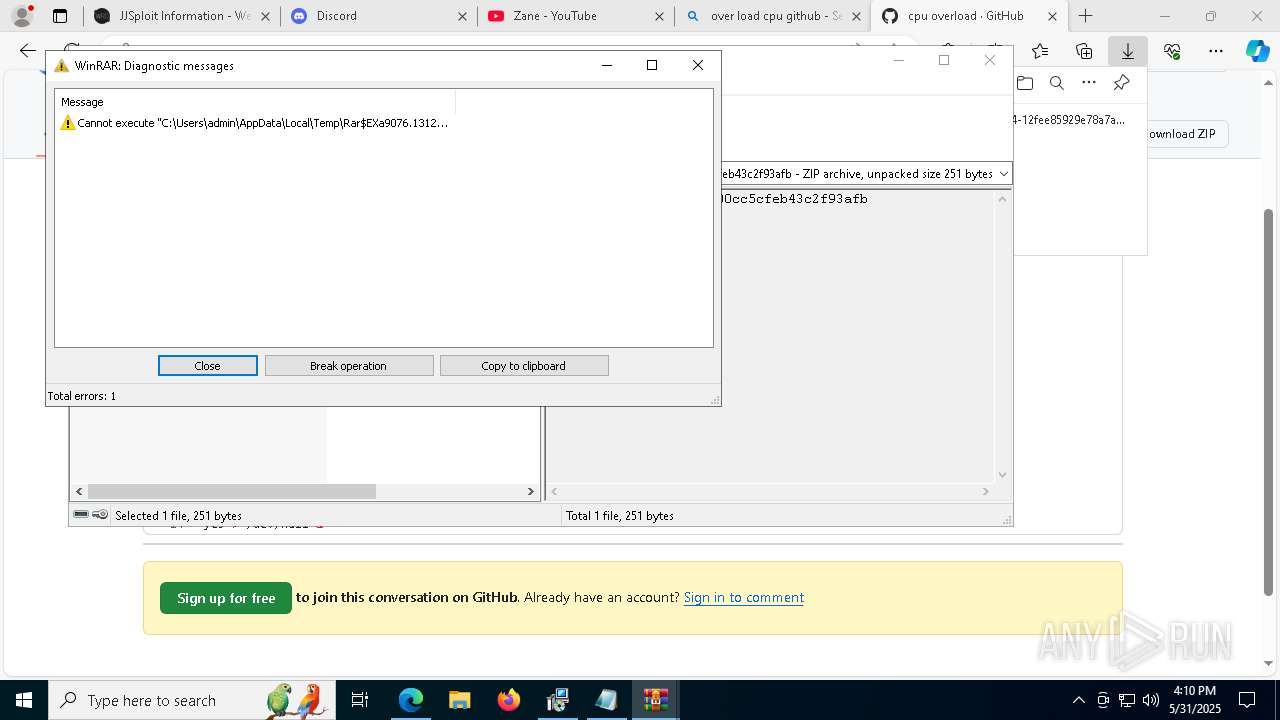
Task: Close the Zane - YouTube tab
Action: click(x=658, y=16)
